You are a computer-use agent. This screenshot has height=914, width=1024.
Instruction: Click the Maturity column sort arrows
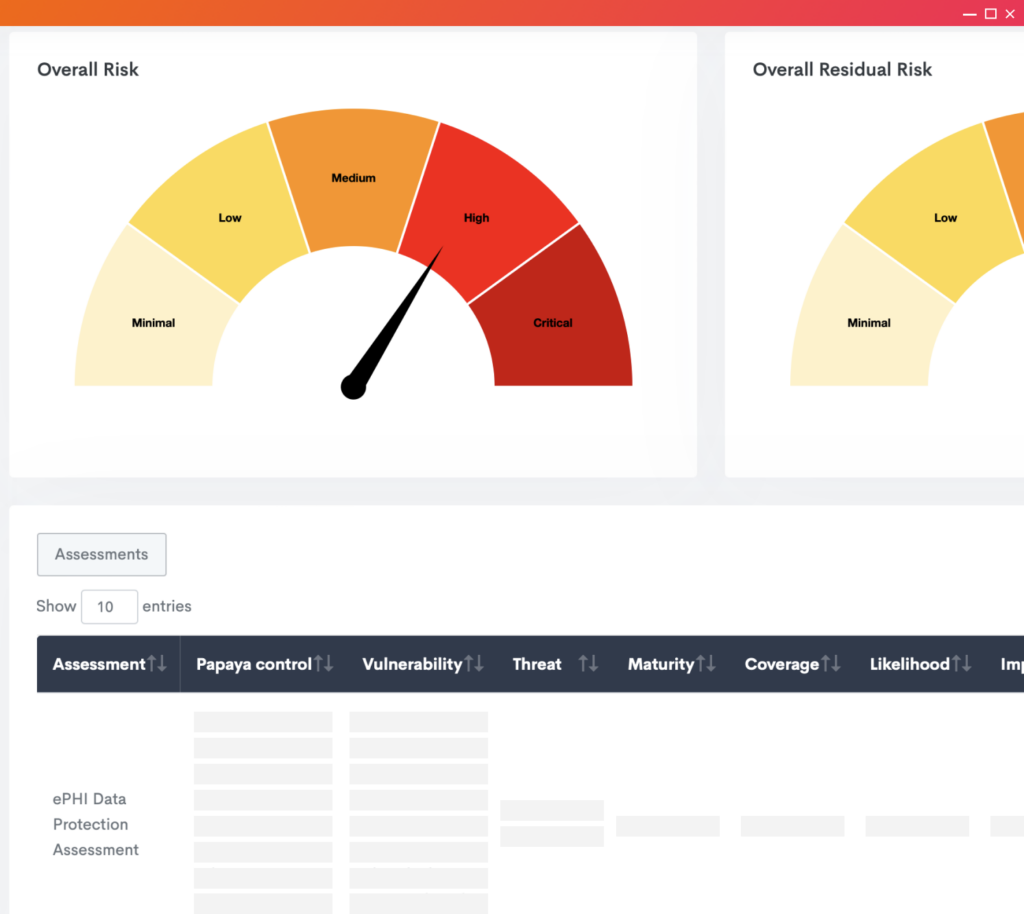click(x=708, y=663)
